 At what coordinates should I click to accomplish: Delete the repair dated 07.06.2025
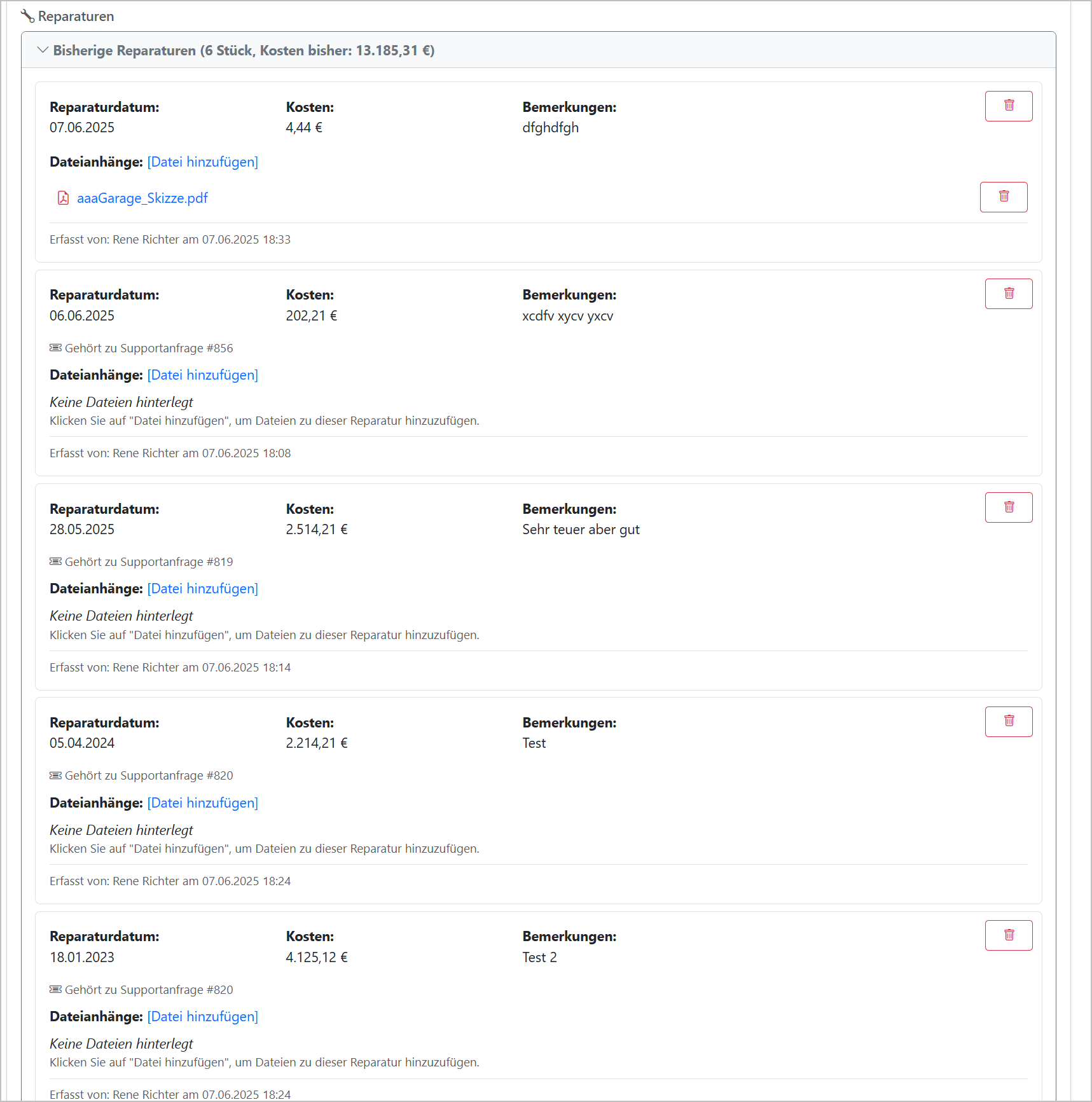point(1008,106)
